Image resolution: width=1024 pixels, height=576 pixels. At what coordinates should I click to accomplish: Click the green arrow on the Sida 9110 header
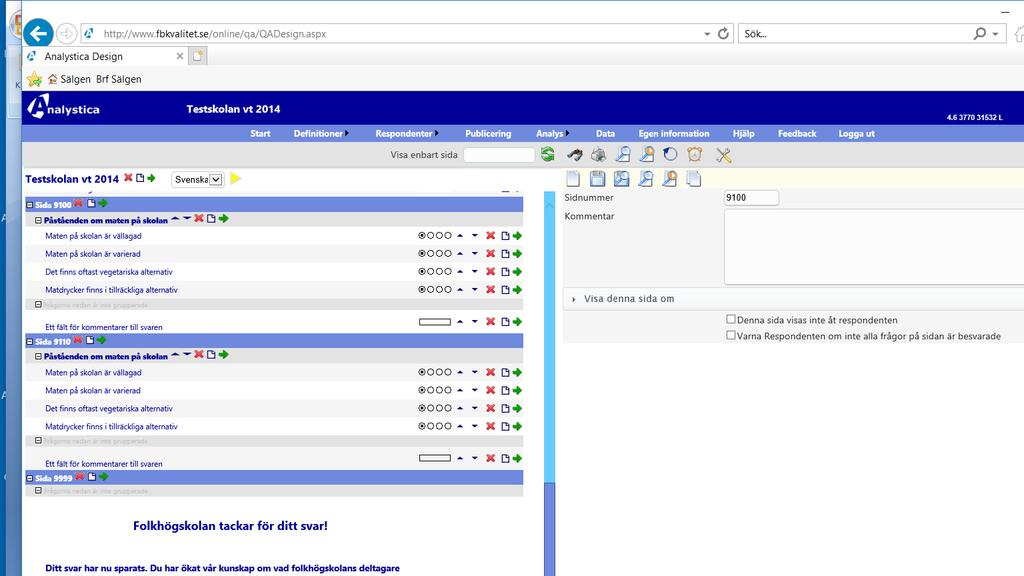(x=102, y=340)
